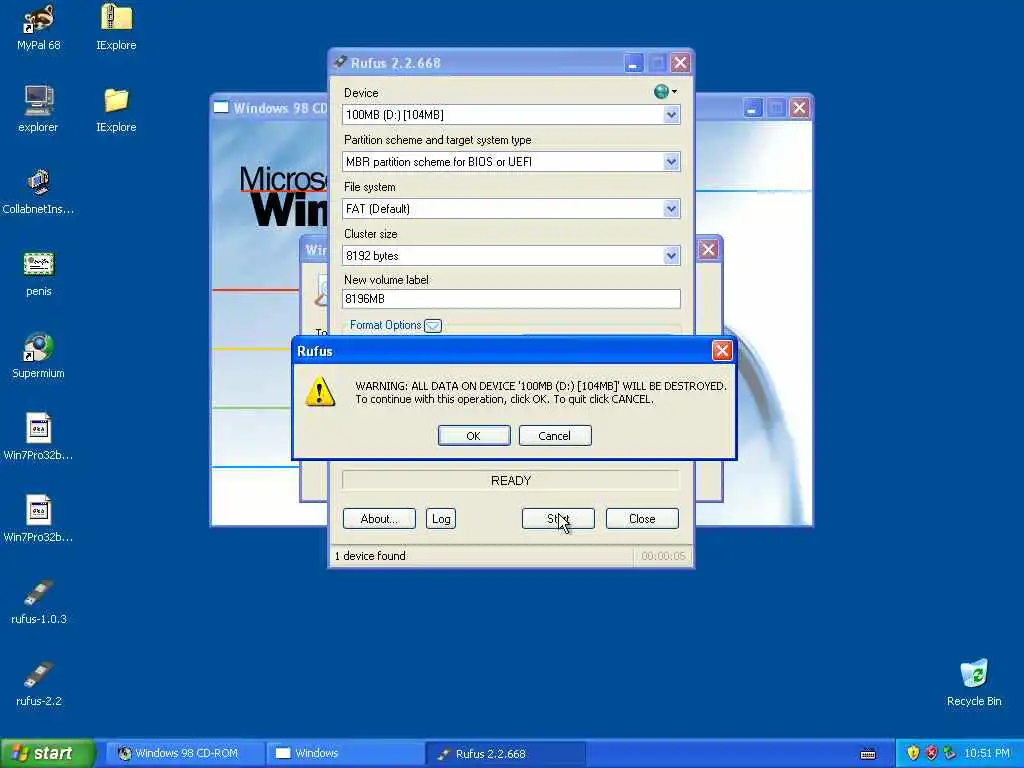
Task: Click the 00:00:05 elapsed timer
Action: coord(663,556)
